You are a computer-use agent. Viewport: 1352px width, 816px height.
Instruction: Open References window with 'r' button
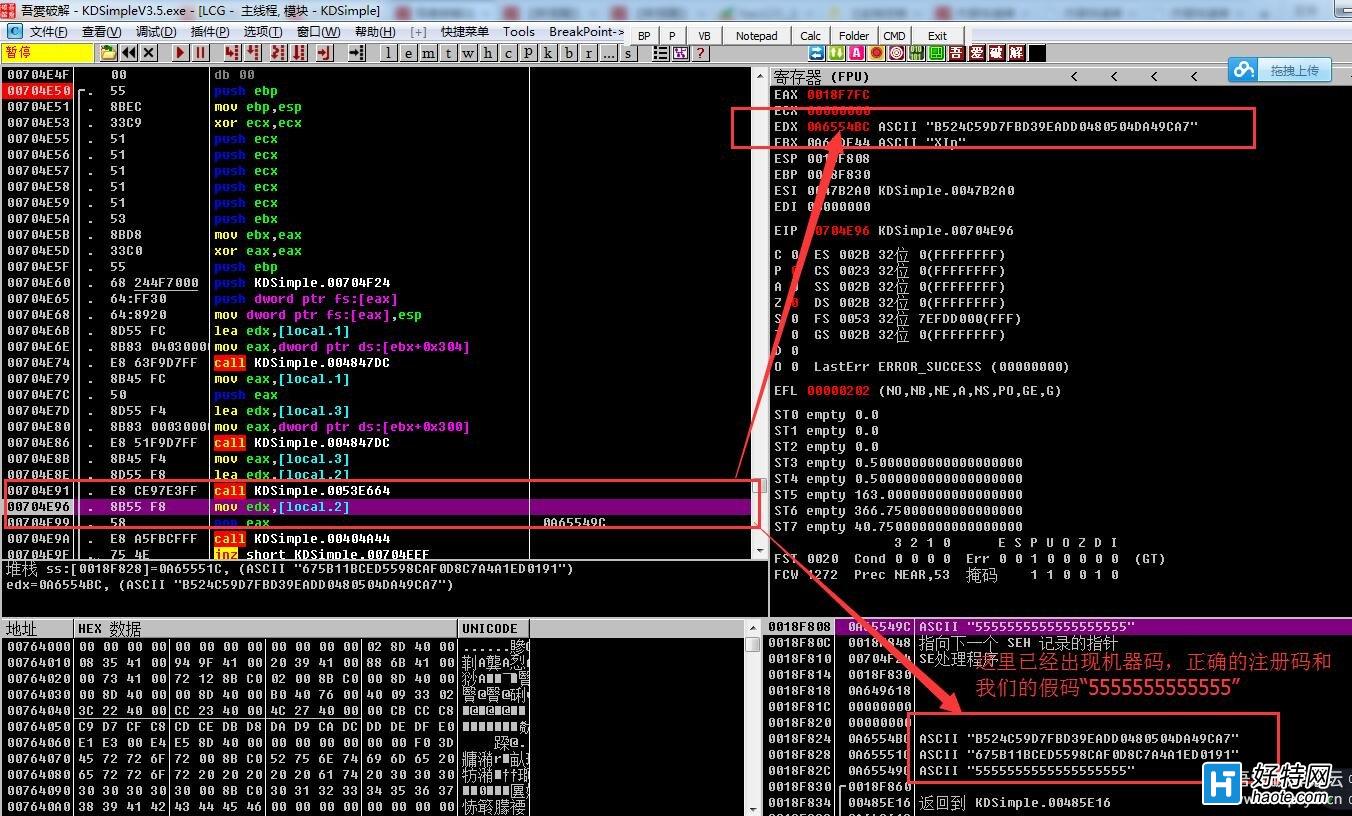pos(589,53)
